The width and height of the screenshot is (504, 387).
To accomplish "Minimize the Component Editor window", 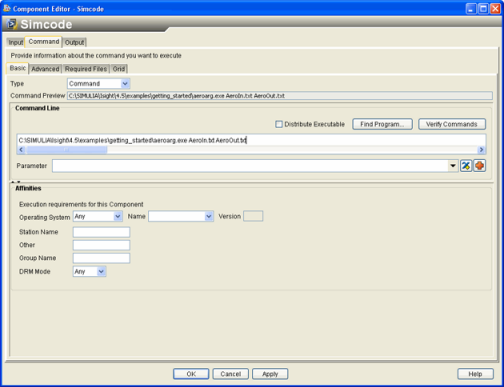I will [x=471, y=9].
